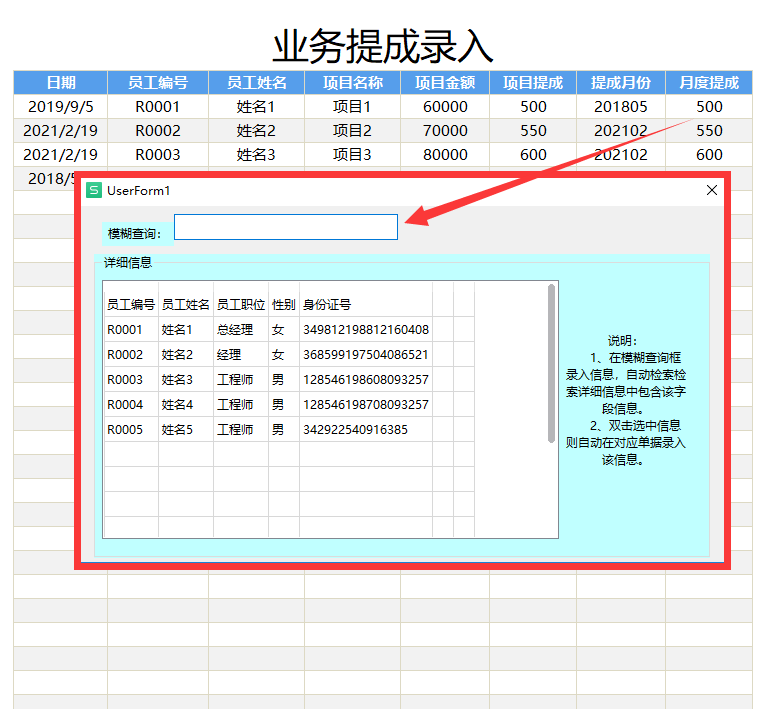Click the 业务提成录入 title
Viewport: 770px width, 709px height.
[383, 47]
